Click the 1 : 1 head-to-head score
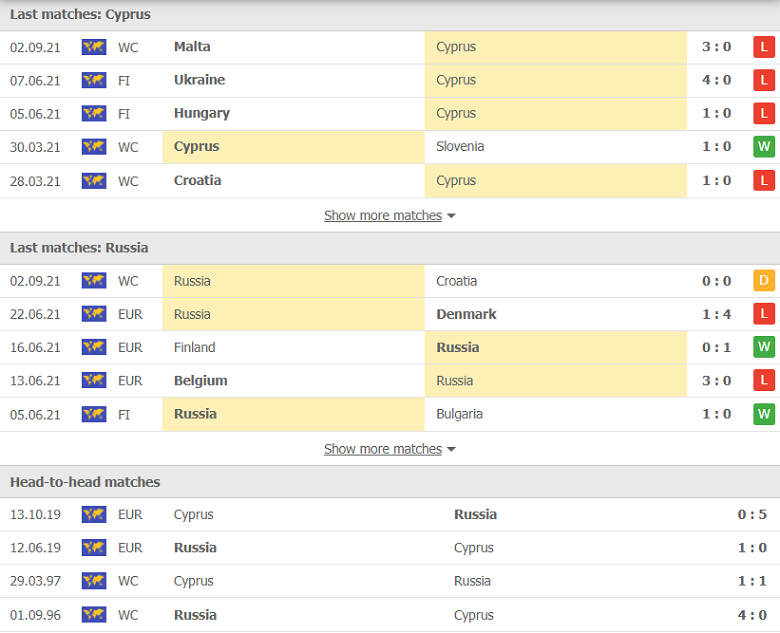The image size is (780, 633). pos(752,581)
